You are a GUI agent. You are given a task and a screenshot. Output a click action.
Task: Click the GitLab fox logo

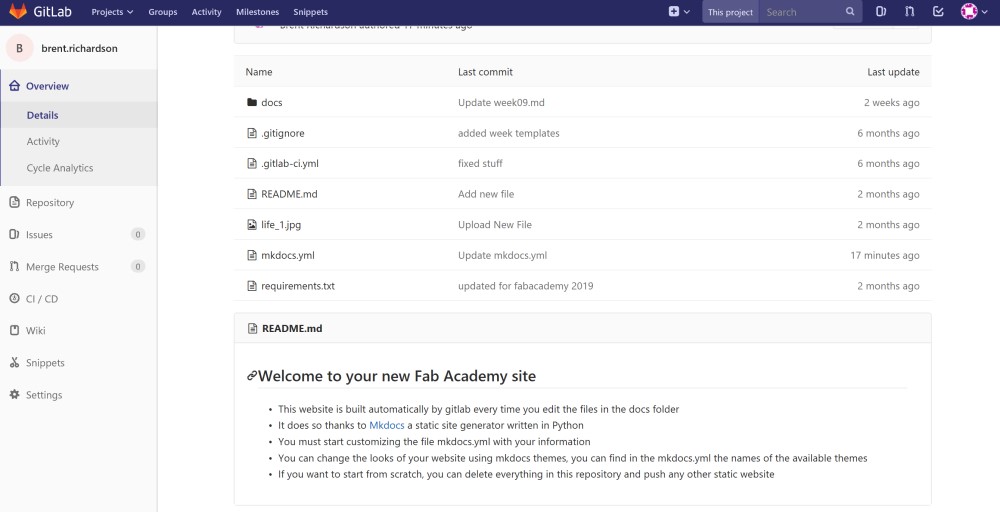tap(19, 12)
